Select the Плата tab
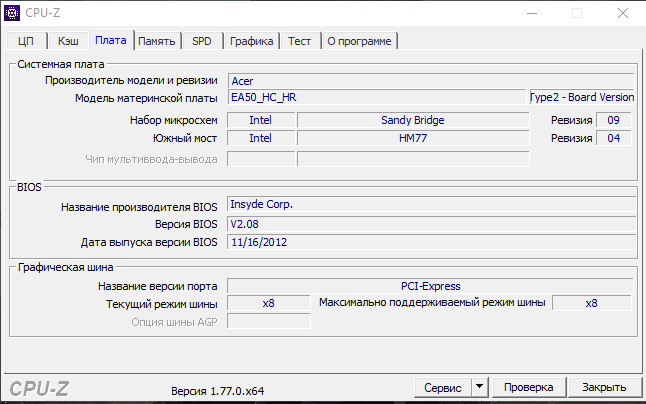 pos(111,40)
